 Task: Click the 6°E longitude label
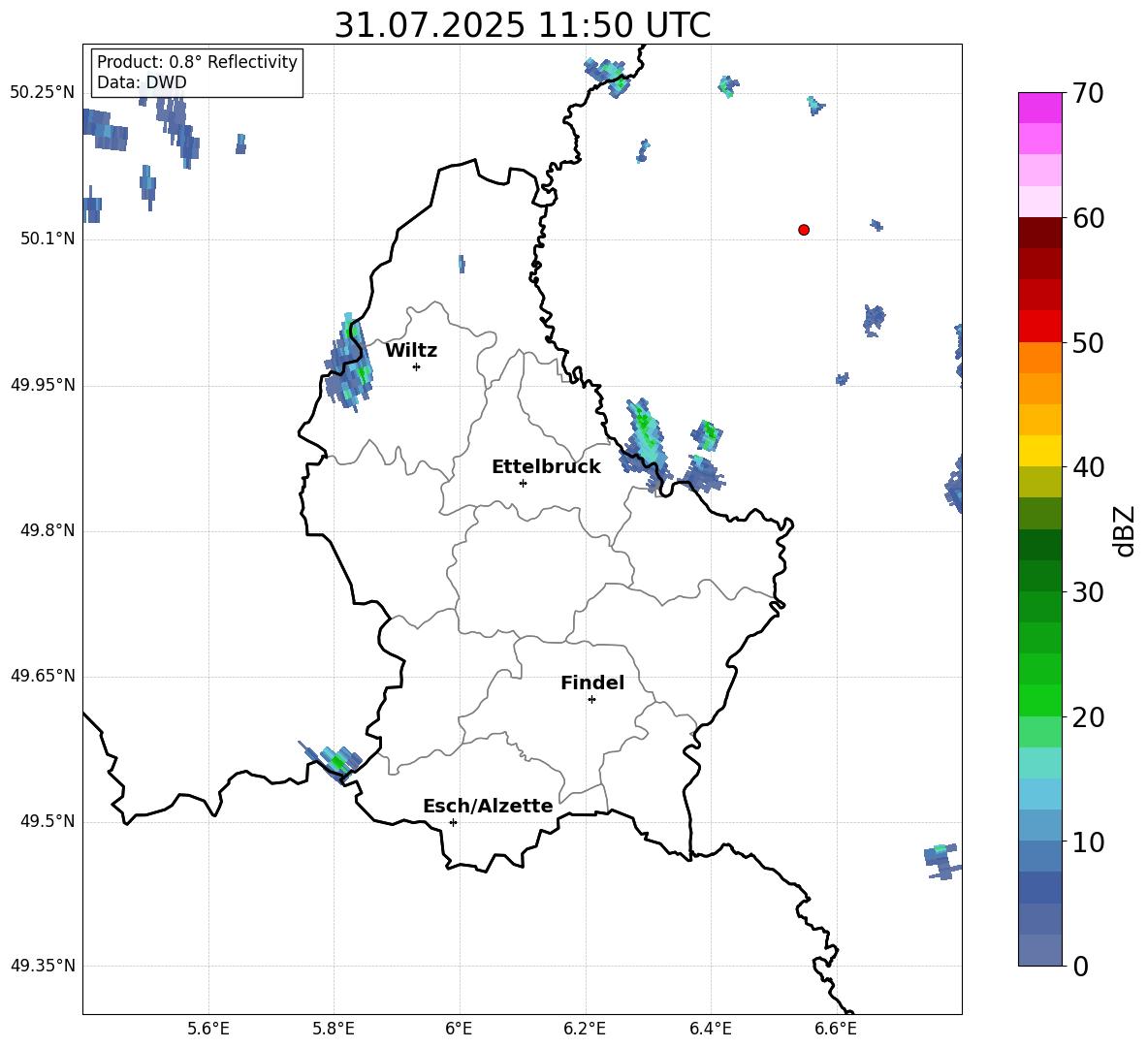[459, 1029]
